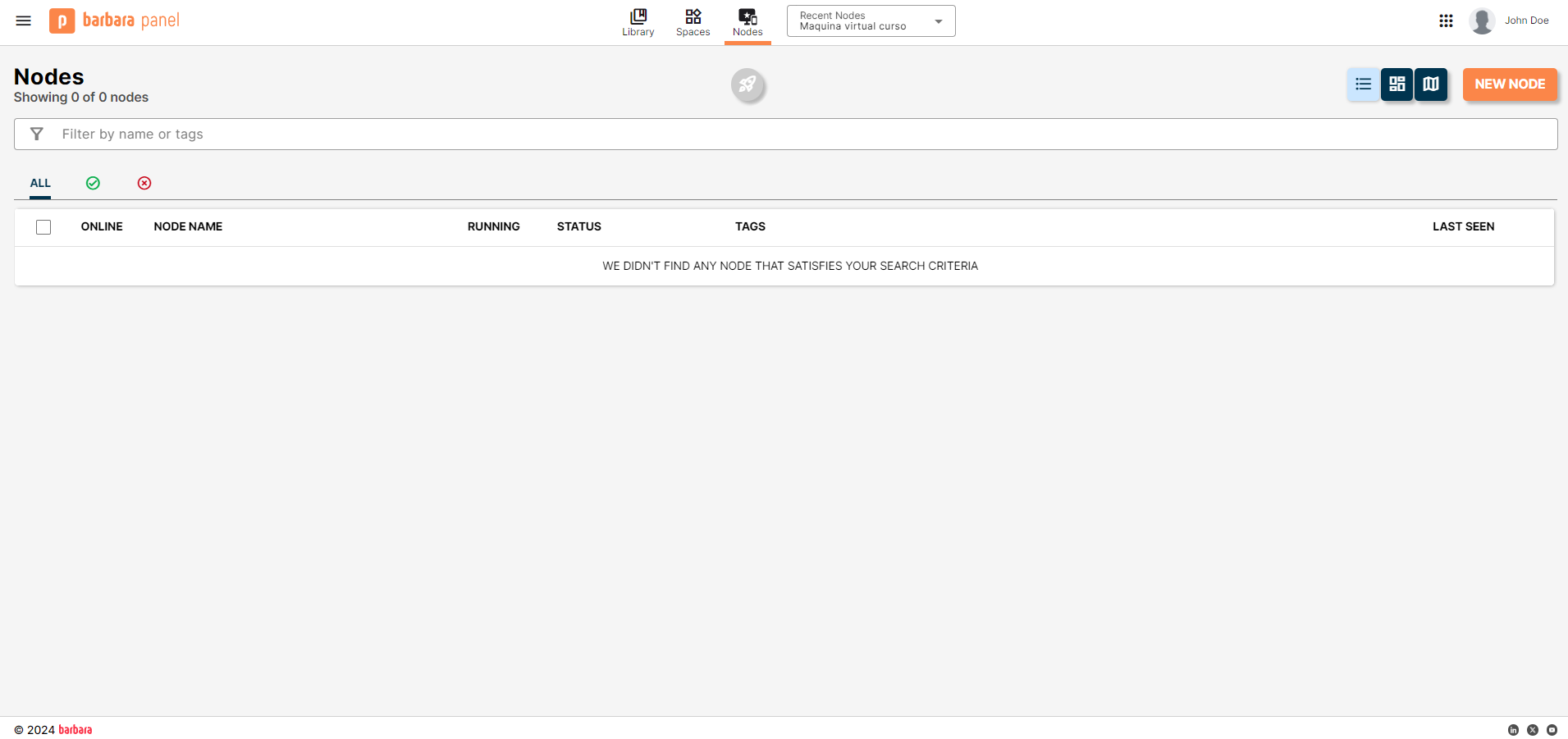1568x739 pixels.
Task: Open the apps grid icon near the avatar
Action: pos(1447,21)
